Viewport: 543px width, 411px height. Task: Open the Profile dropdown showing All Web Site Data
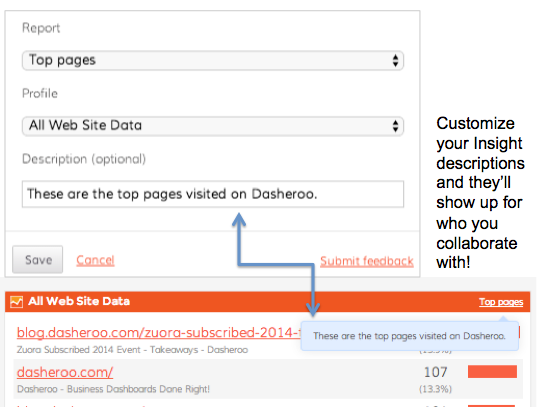coord(213,126)
